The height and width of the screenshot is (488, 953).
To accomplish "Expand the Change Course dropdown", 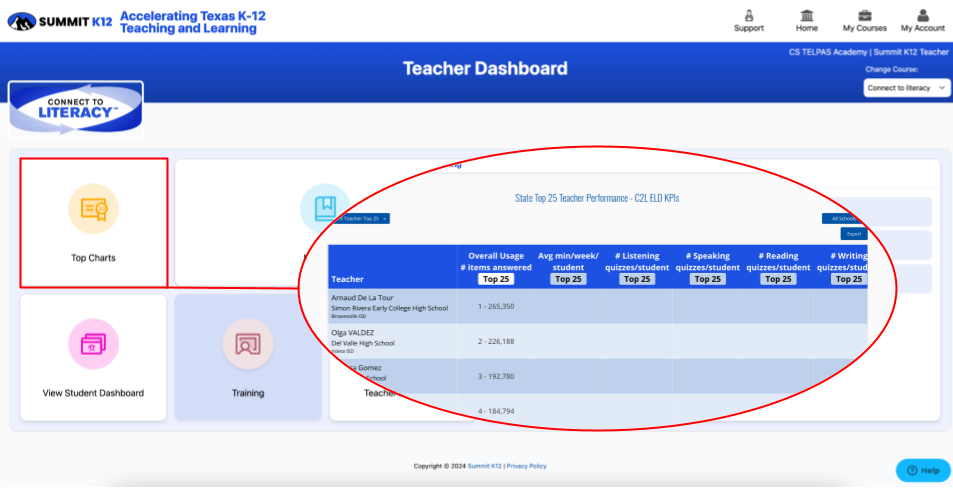I will pos(907,88).
